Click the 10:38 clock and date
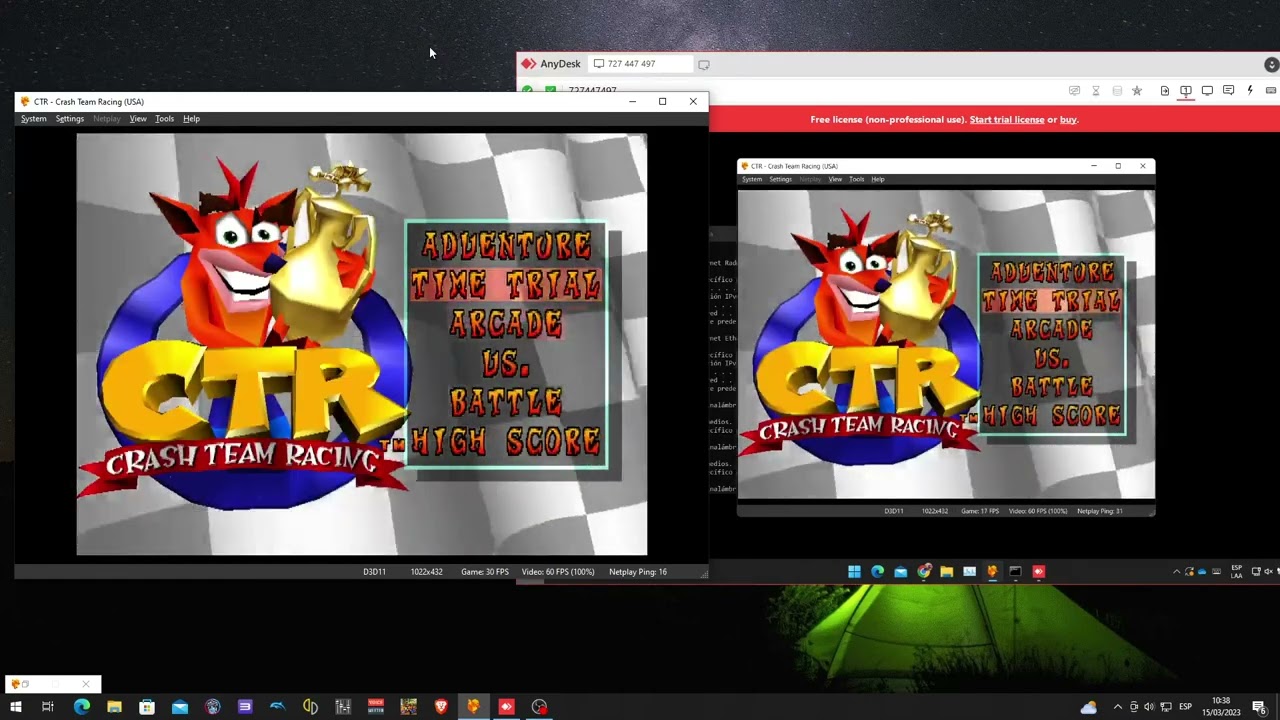1280x720 pixels. 1221,706
